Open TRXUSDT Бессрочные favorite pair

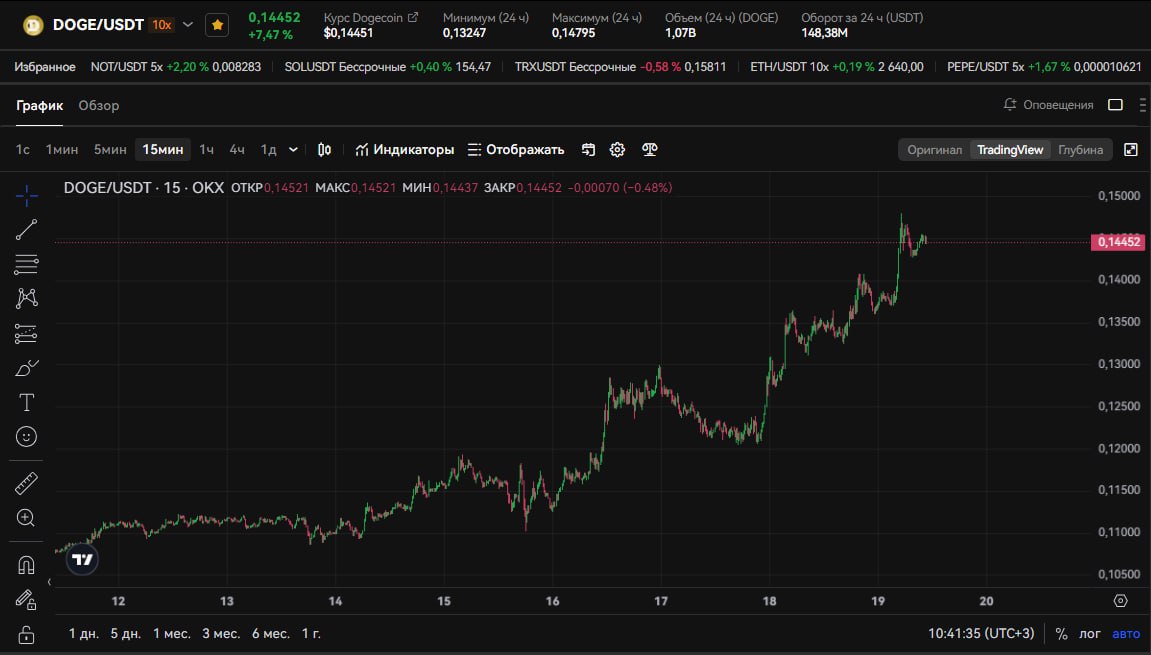(x=620, y=67)
